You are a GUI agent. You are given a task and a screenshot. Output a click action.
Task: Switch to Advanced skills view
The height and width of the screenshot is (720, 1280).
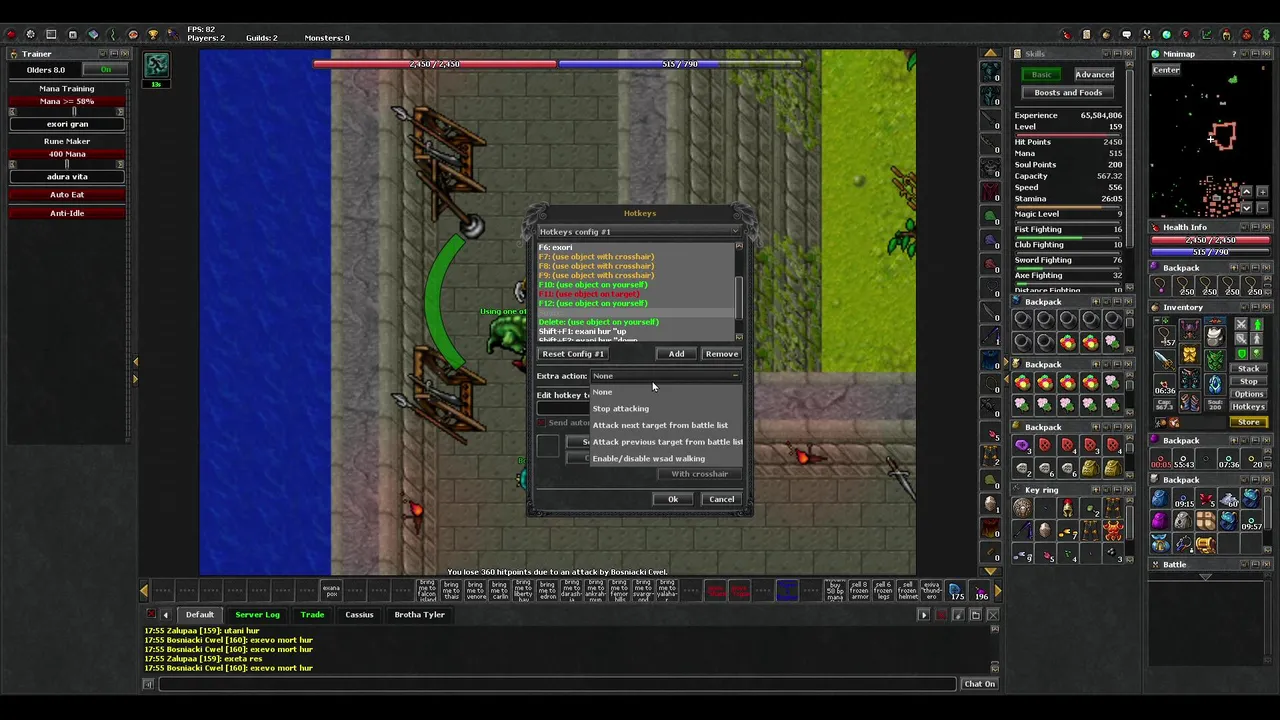[1094, 75]
